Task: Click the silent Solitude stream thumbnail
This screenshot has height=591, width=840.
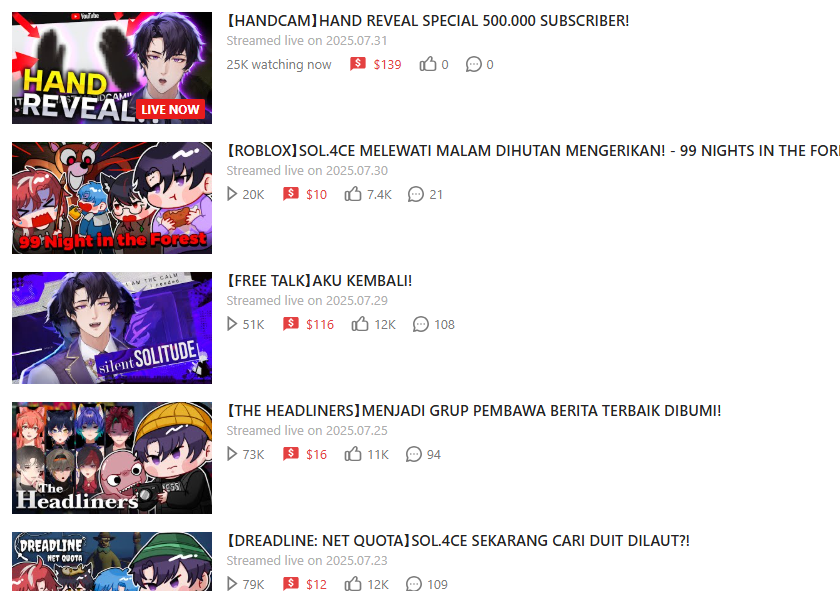Action: pyautogui.click(x=112, y=328)
